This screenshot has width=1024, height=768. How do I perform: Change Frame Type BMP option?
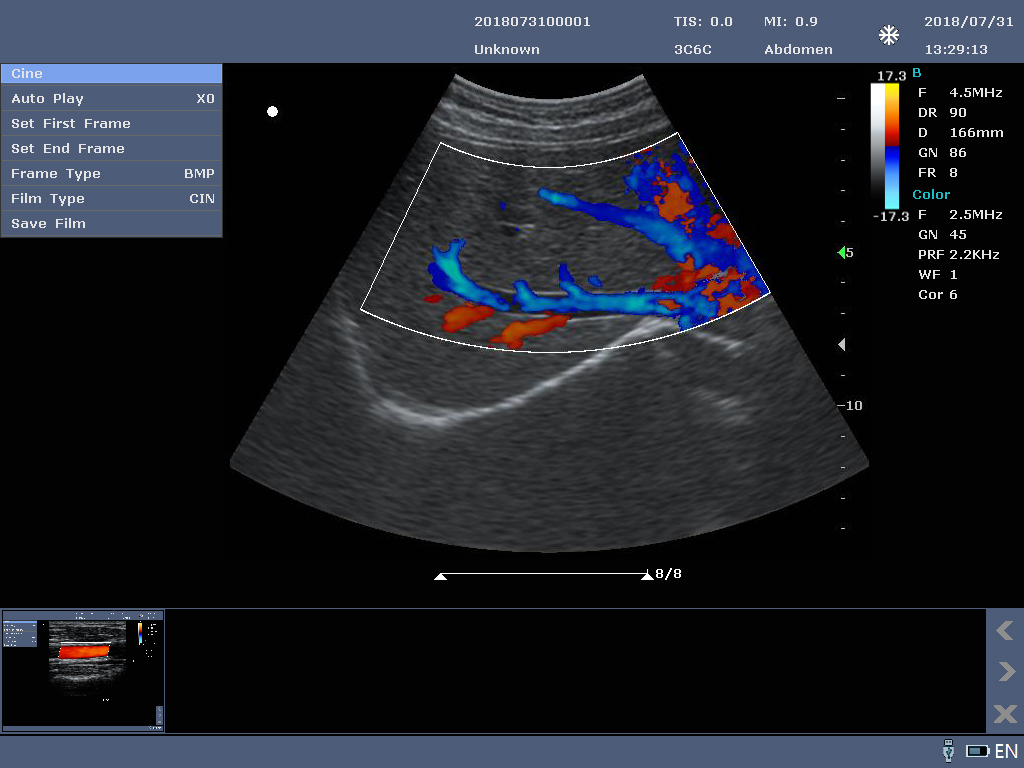pyautogui.click(x=198, y=174)
